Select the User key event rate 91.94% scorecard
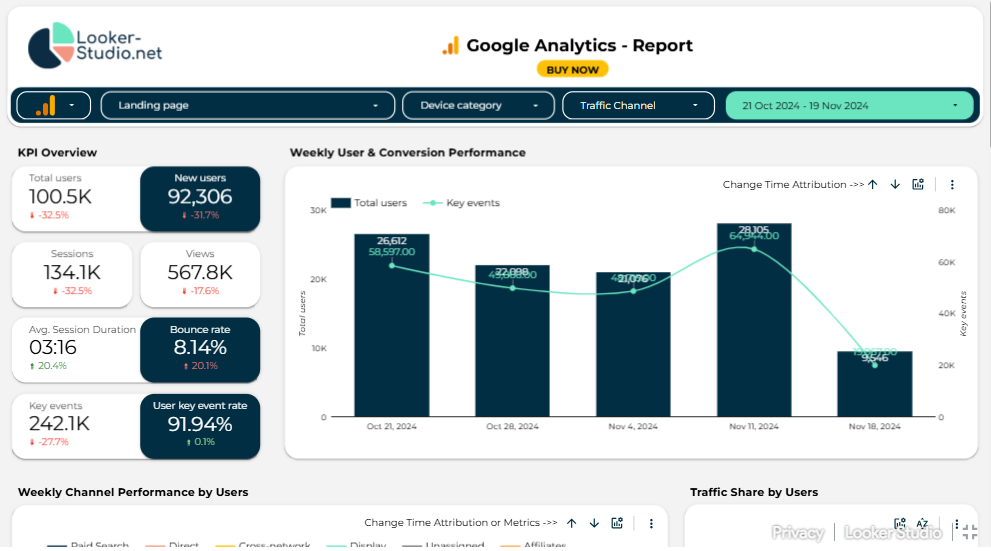This screenshot has height=551, width=991. pos(200,427)
